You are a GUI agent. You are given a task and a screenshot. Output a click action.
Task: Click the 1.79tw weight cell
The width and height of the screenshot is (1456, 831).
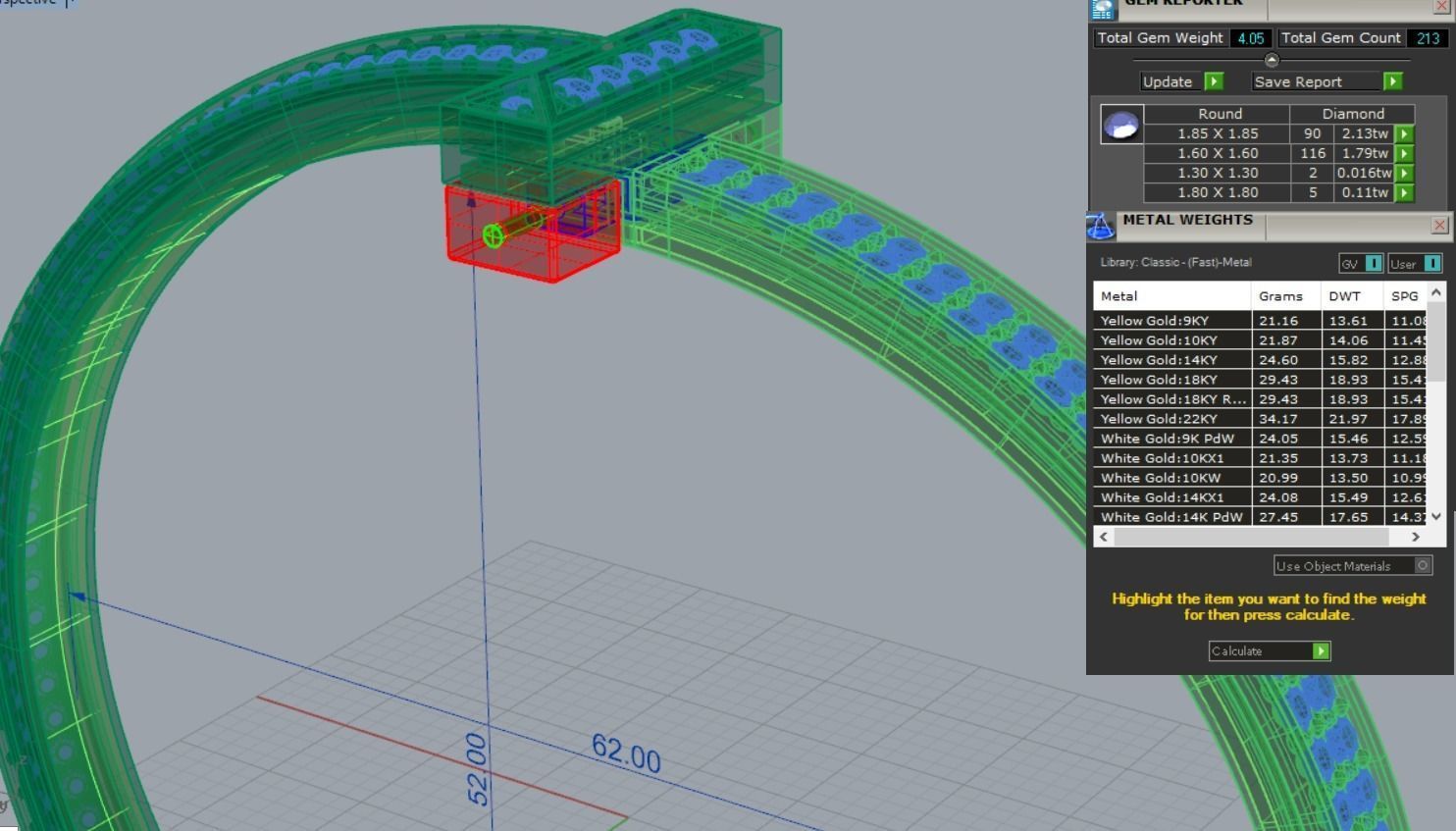pos(1365,154)
